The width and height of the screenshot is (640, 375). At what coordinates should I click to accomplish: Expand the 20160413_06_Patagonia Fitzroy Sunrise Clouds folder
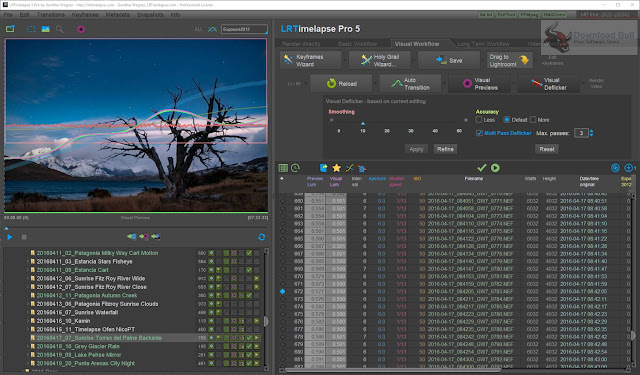click(x=28, y=304)
